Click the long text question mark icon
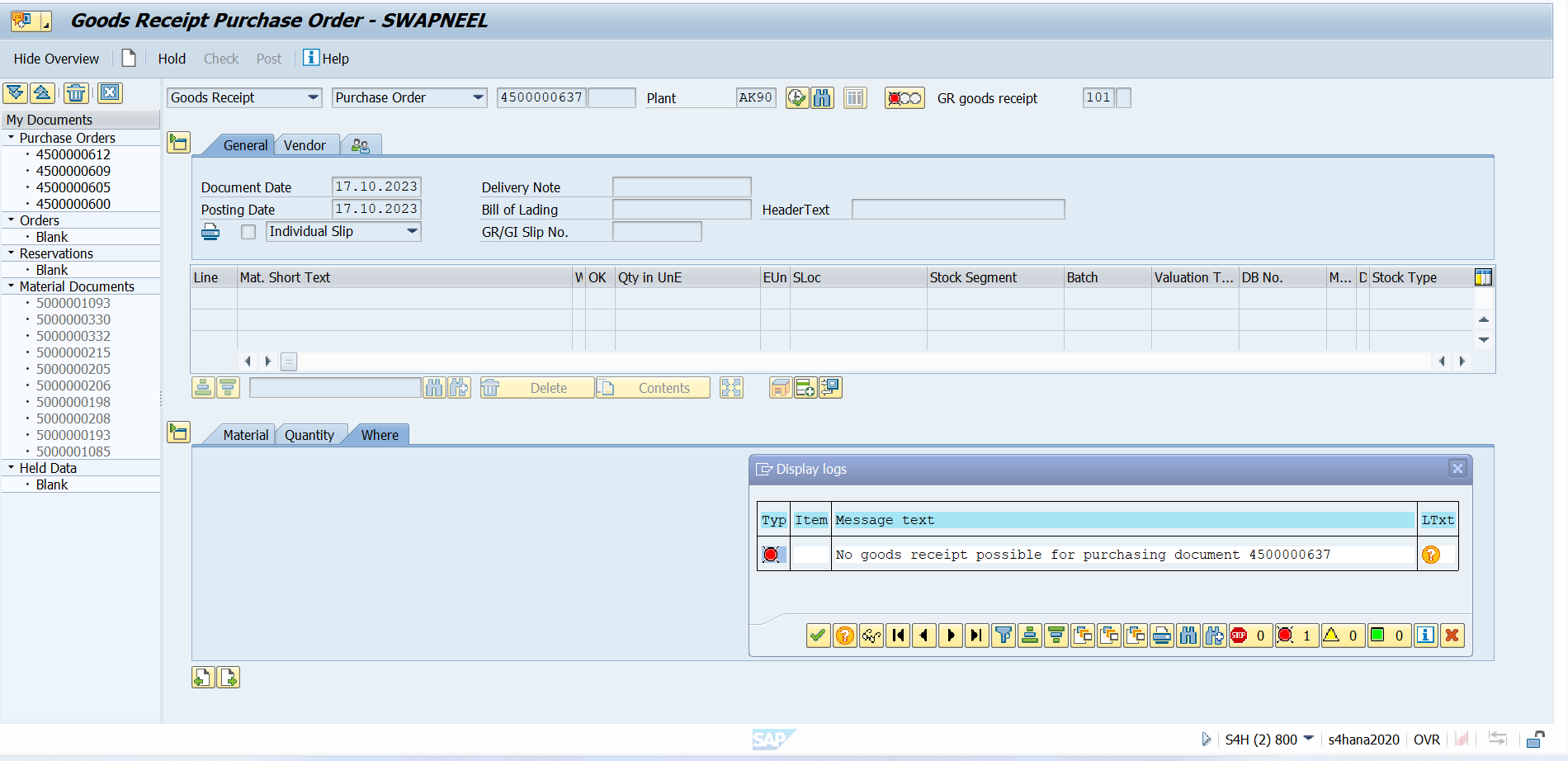Viewport: 1568px width, 761px height. (1431, 555)
